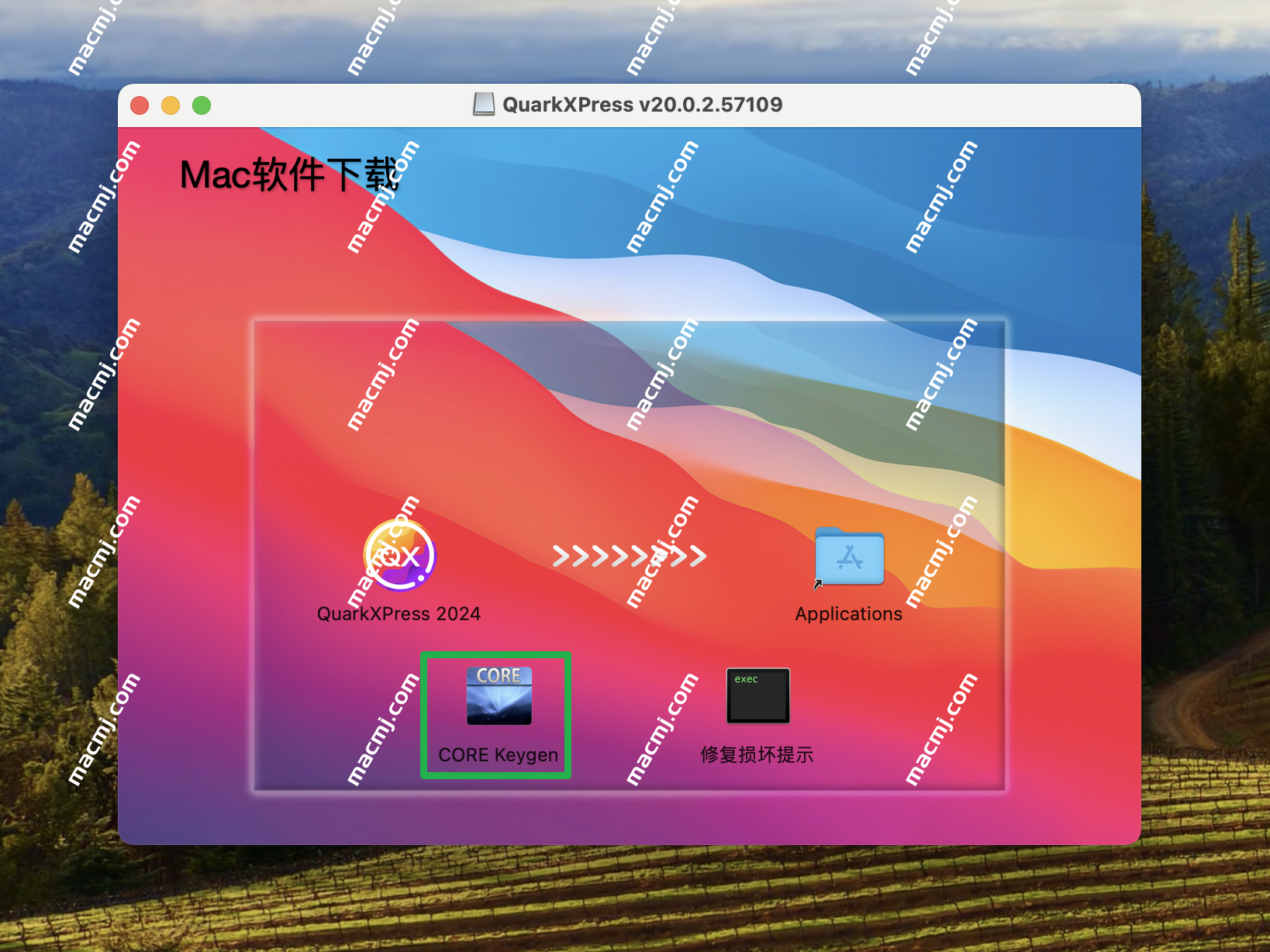Zoom the window with green button
The image size is (1270, 952).
point(202,105)
